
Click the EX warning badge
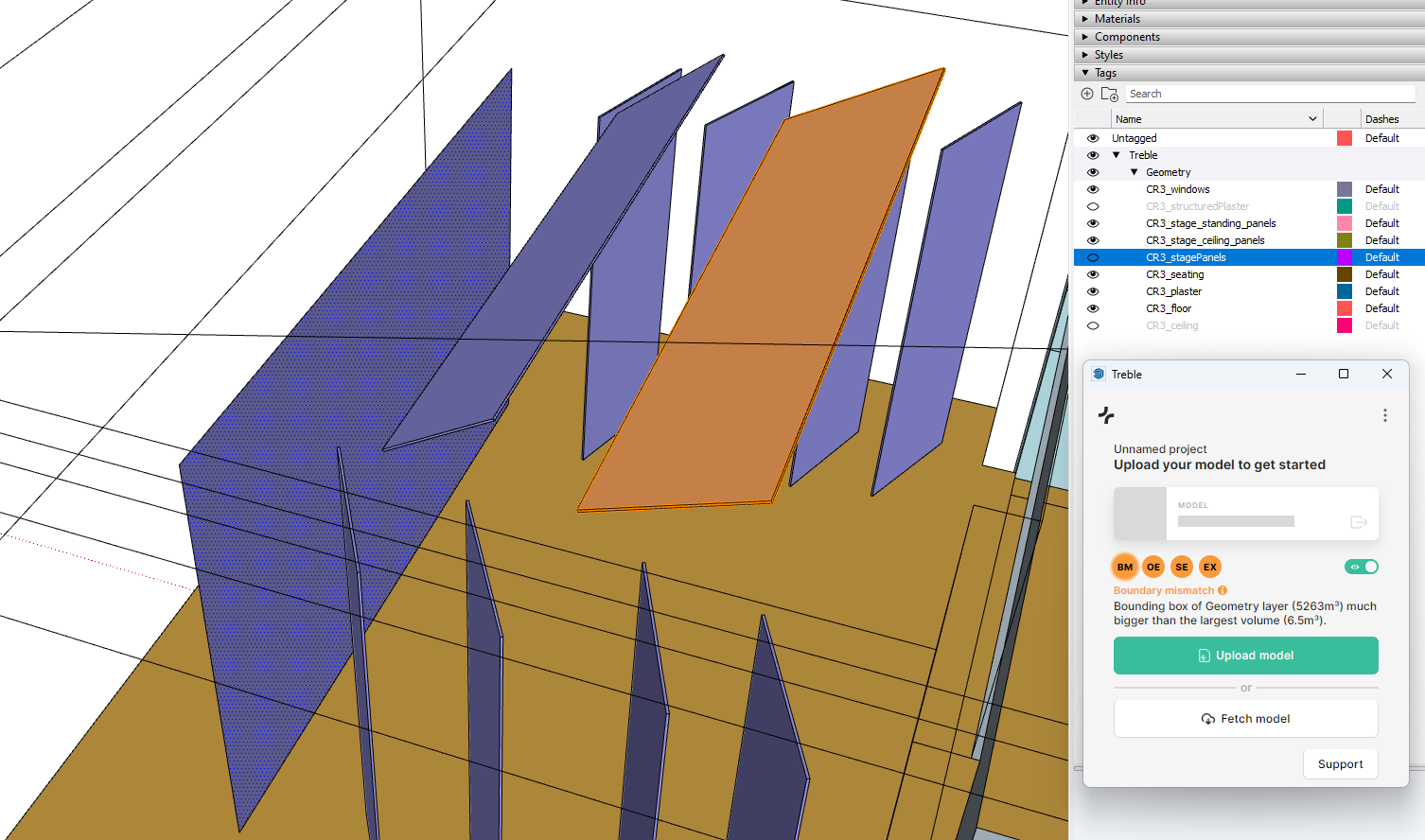coord(1210,567)
